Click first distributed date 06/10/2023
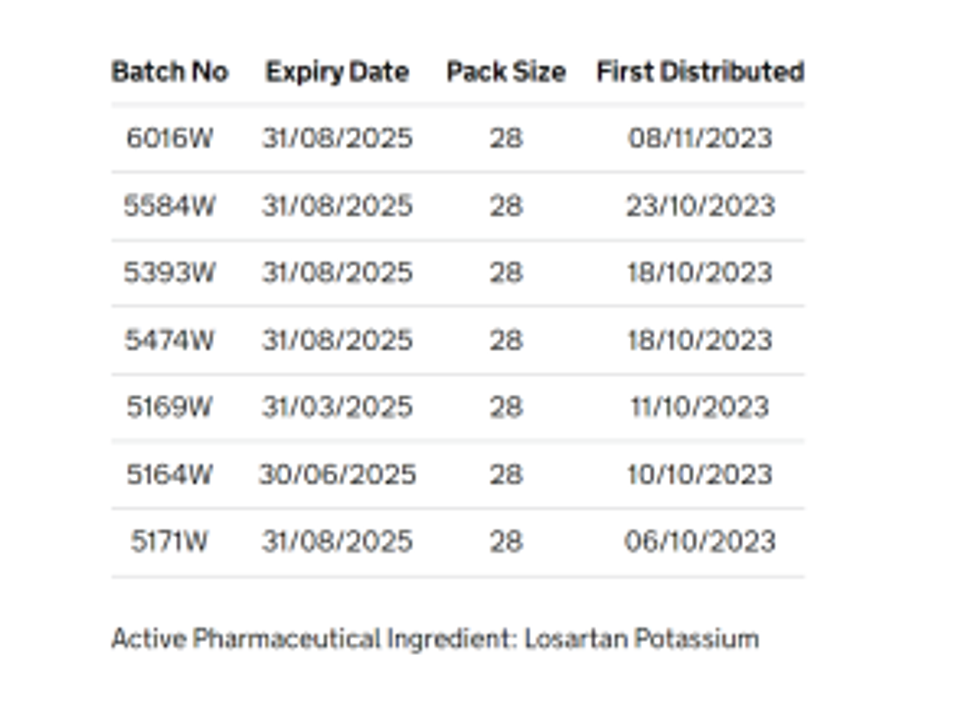The height and width of the screenshot is (712, 980). (x=700, y=542)
